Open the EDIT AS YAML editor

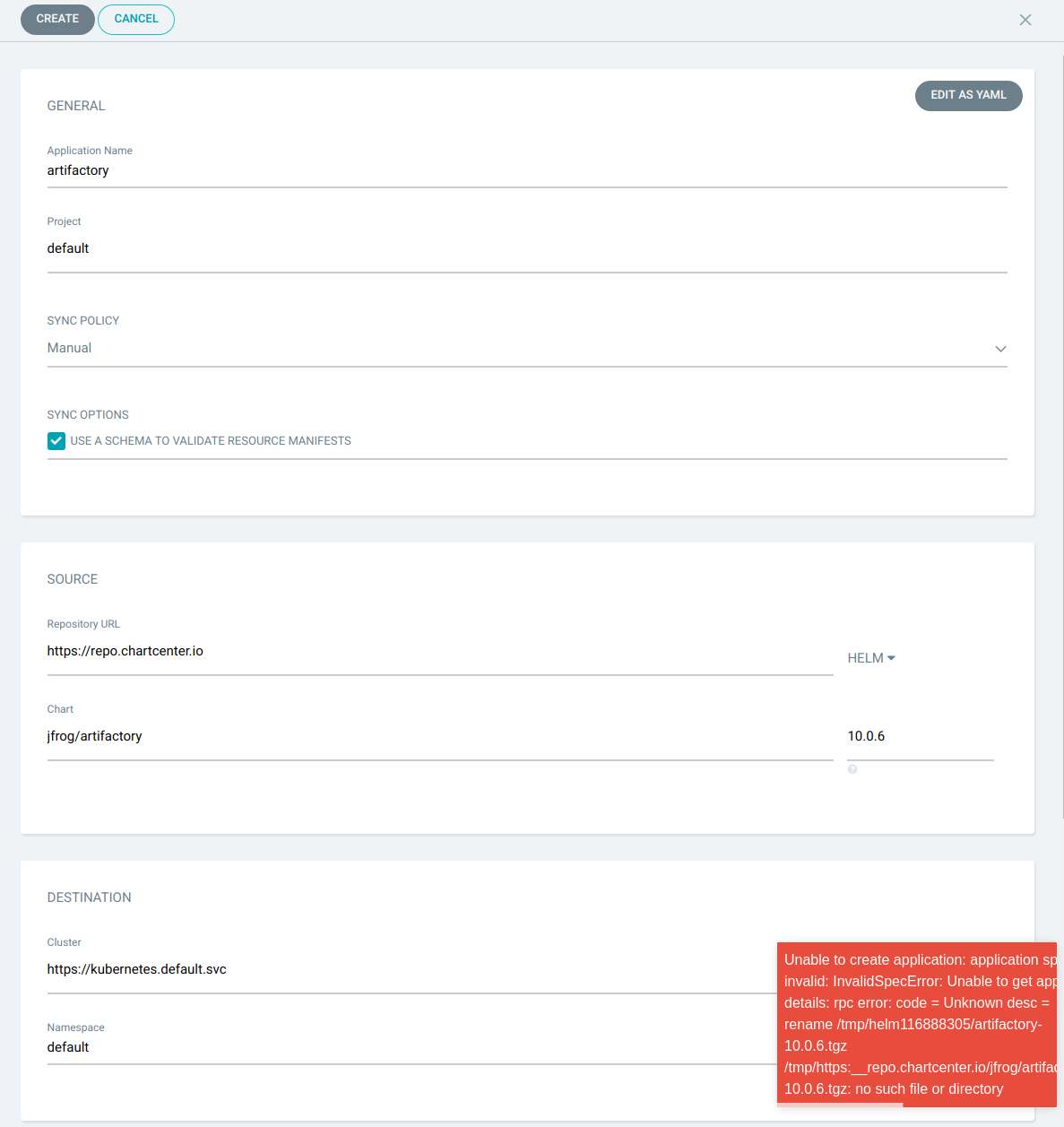[x=968, y=96]
